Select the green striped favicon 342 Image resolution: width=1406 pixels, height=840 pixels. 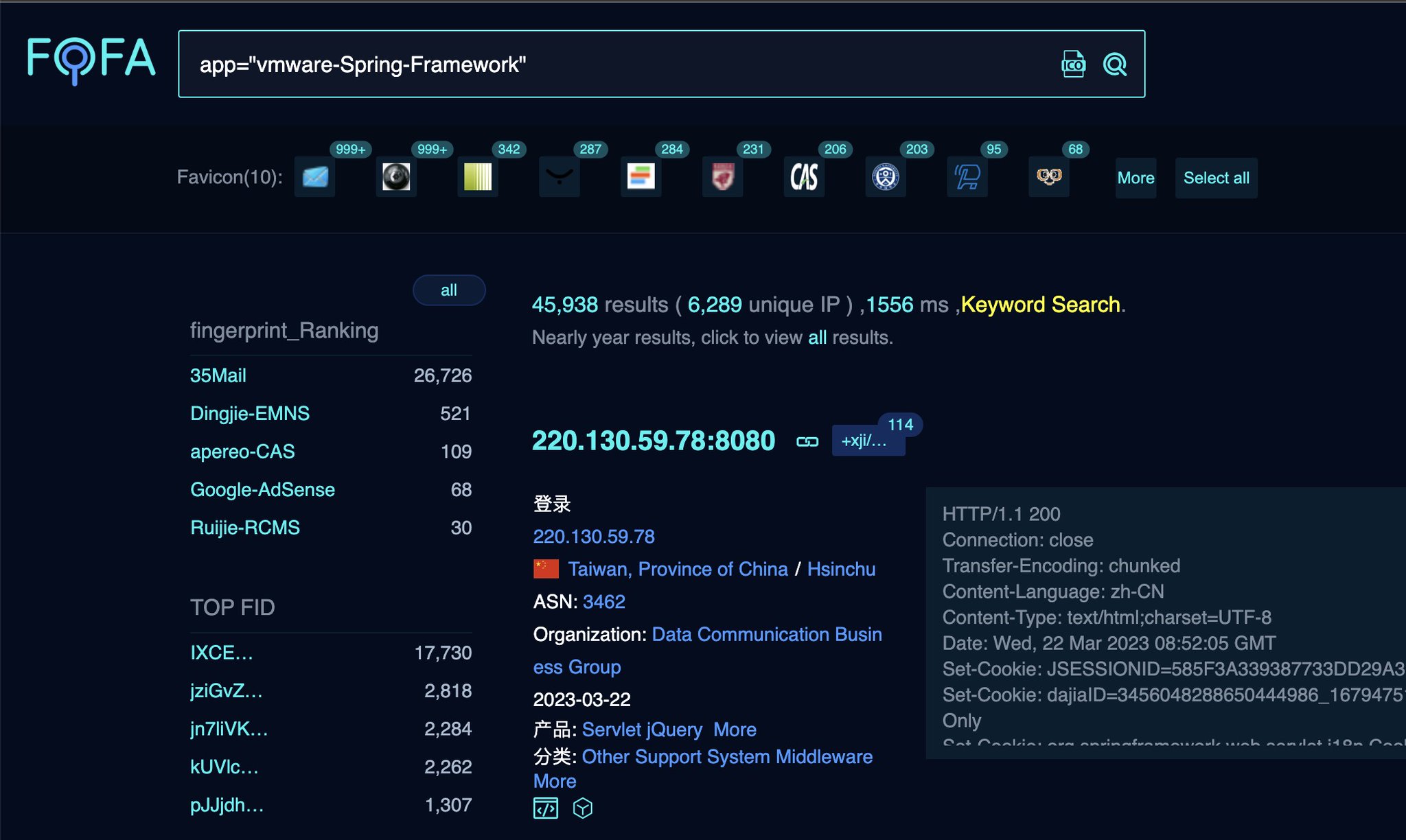point(478,177)
